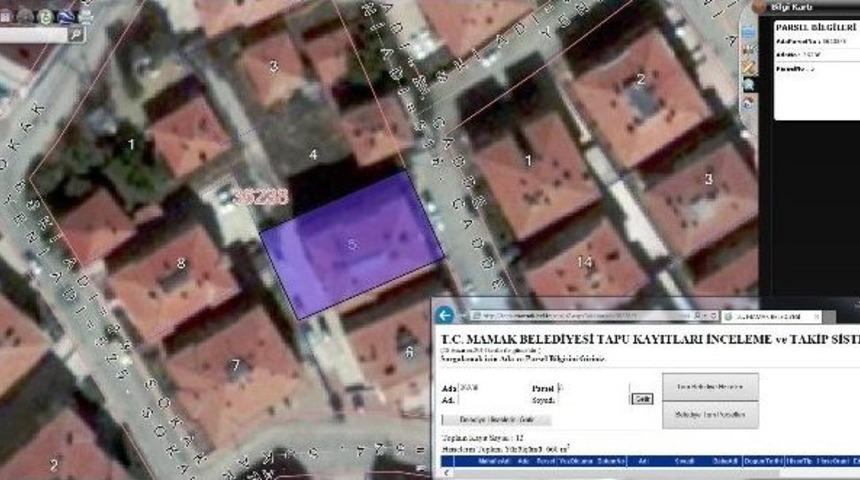Click the magnifier search button beside the map search box
The height and width of the screenshot is (480, 860).
(76, 35)
